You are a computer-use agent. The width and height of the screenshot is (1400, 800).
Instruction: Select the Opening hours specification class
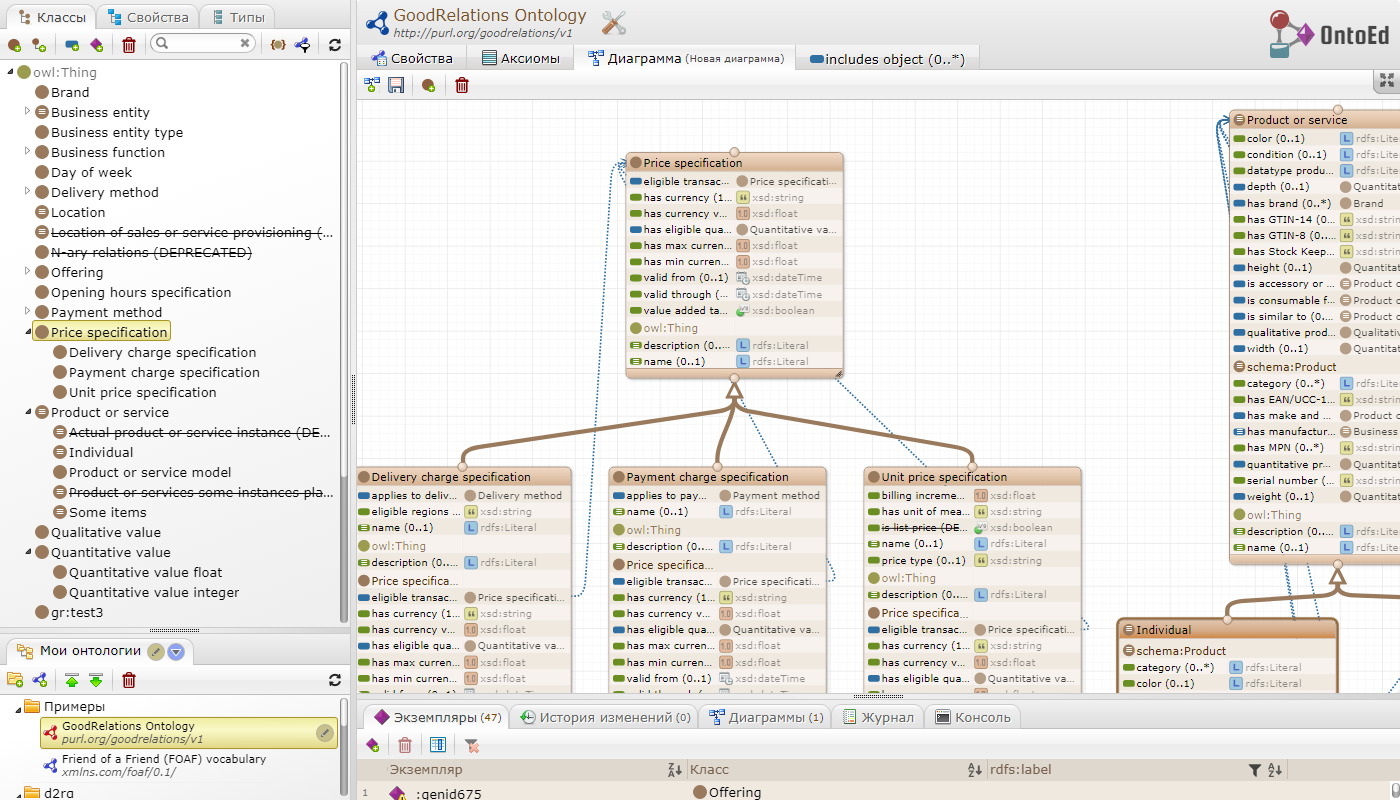pyautogui.click(x=141, y=292)
